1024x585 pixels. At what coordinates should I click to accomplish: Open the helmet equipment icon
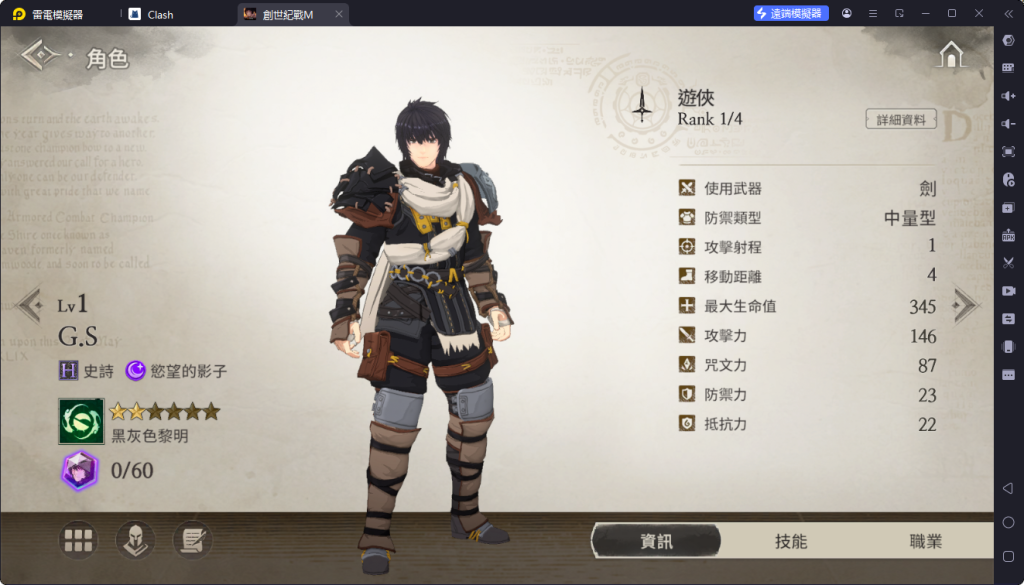coord(135,541)
